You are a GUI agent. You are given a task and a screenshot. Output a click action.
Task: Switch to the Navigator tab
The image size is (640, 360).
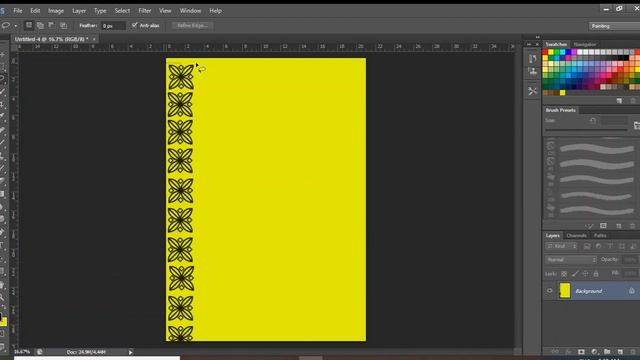(x=584, y=44)
